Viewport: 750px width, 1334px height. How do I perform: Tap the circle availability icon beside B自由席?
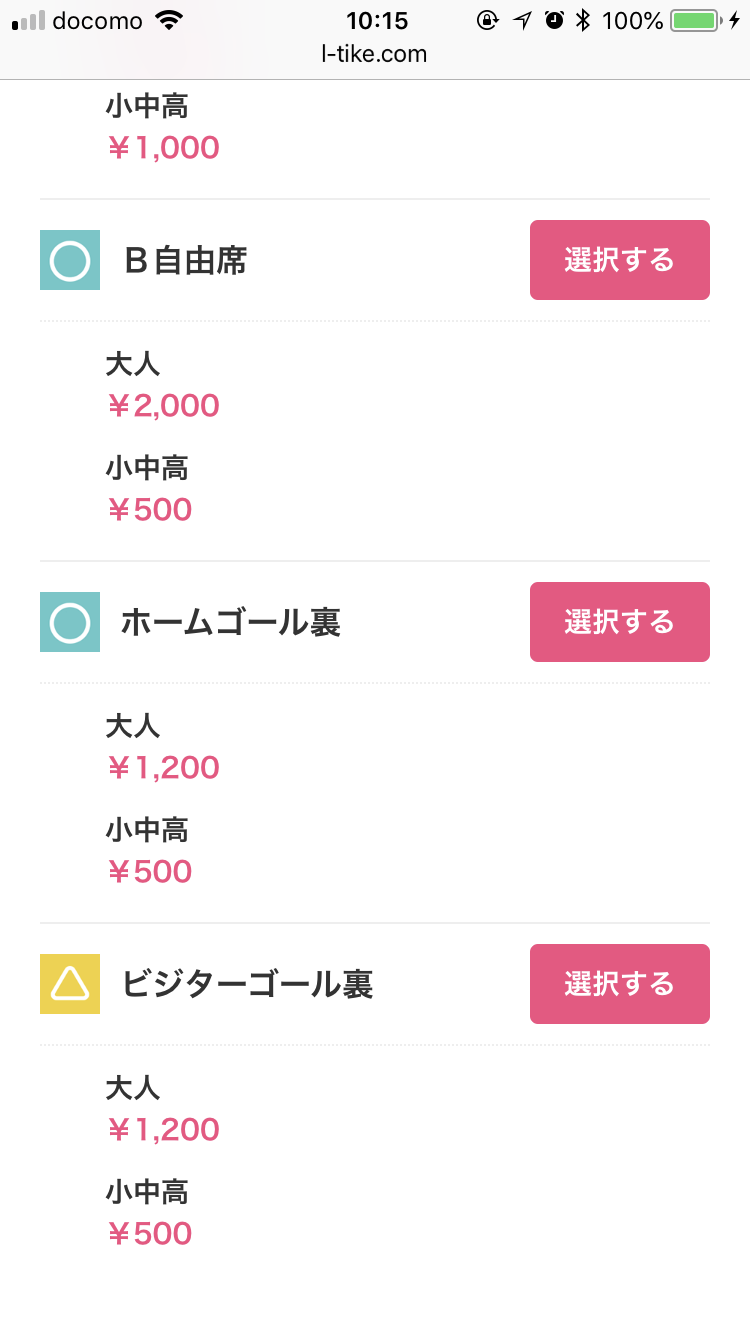tap(70, 260)
